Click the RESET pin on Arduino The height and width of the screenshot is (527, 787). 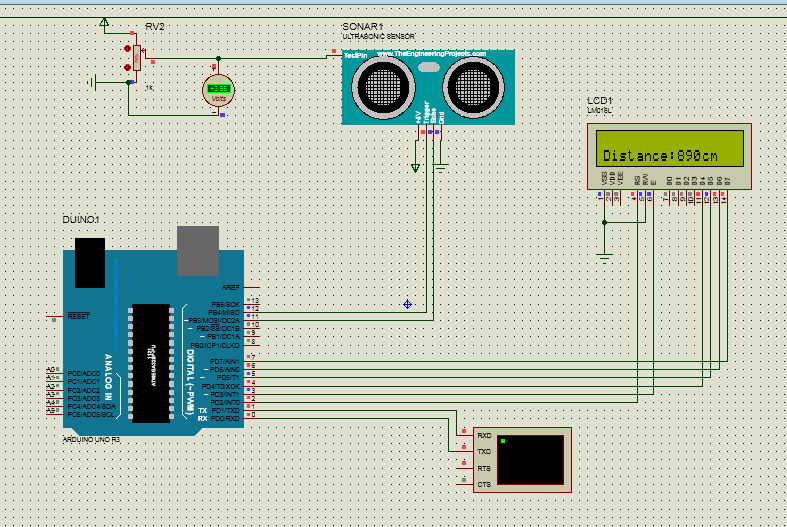pos(78,316)
